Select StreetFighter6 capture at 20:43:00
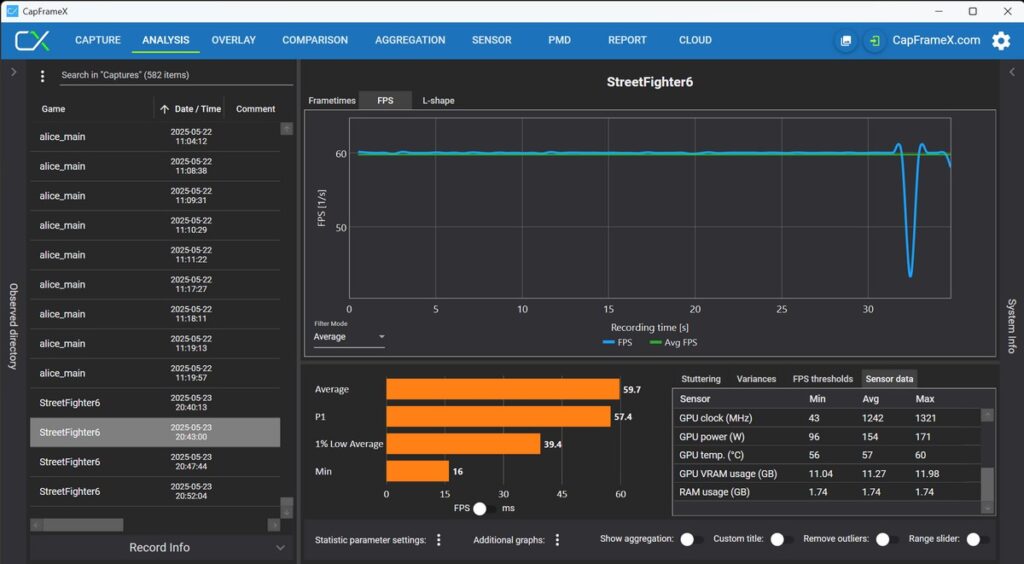1024x564 pixels. click(x=155, y=432)
